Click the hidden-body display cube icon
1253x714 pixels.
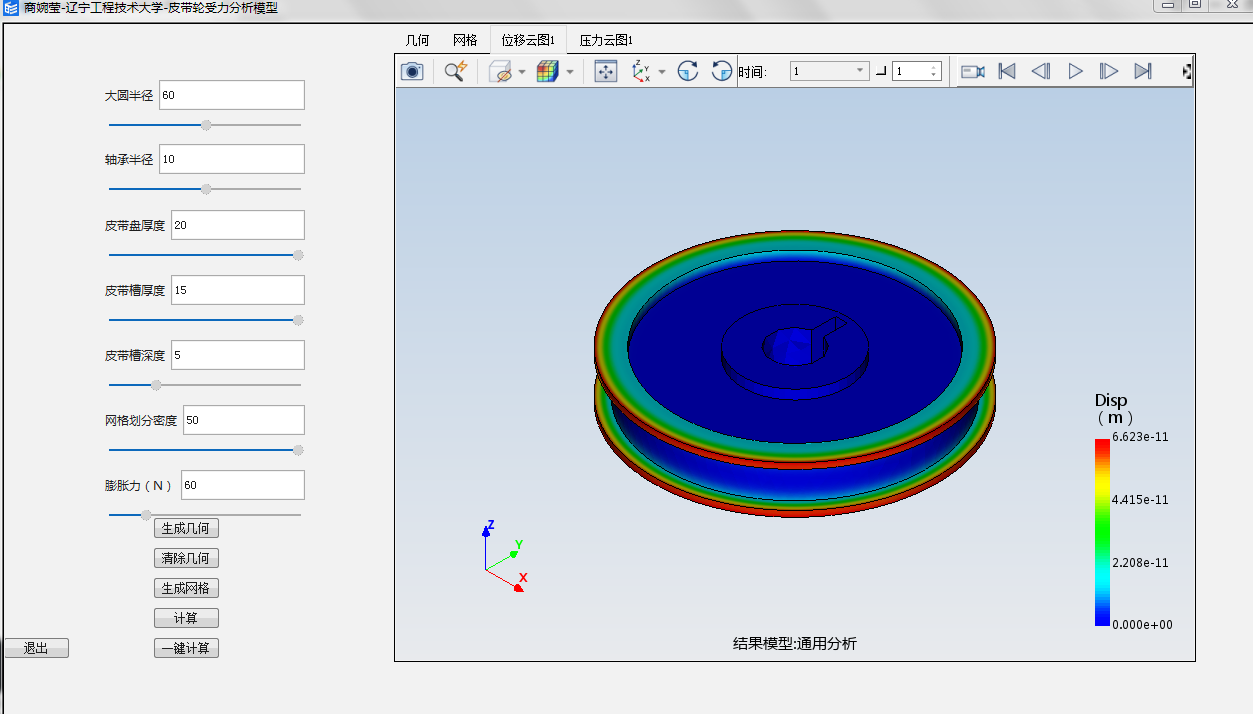[500, 71]
